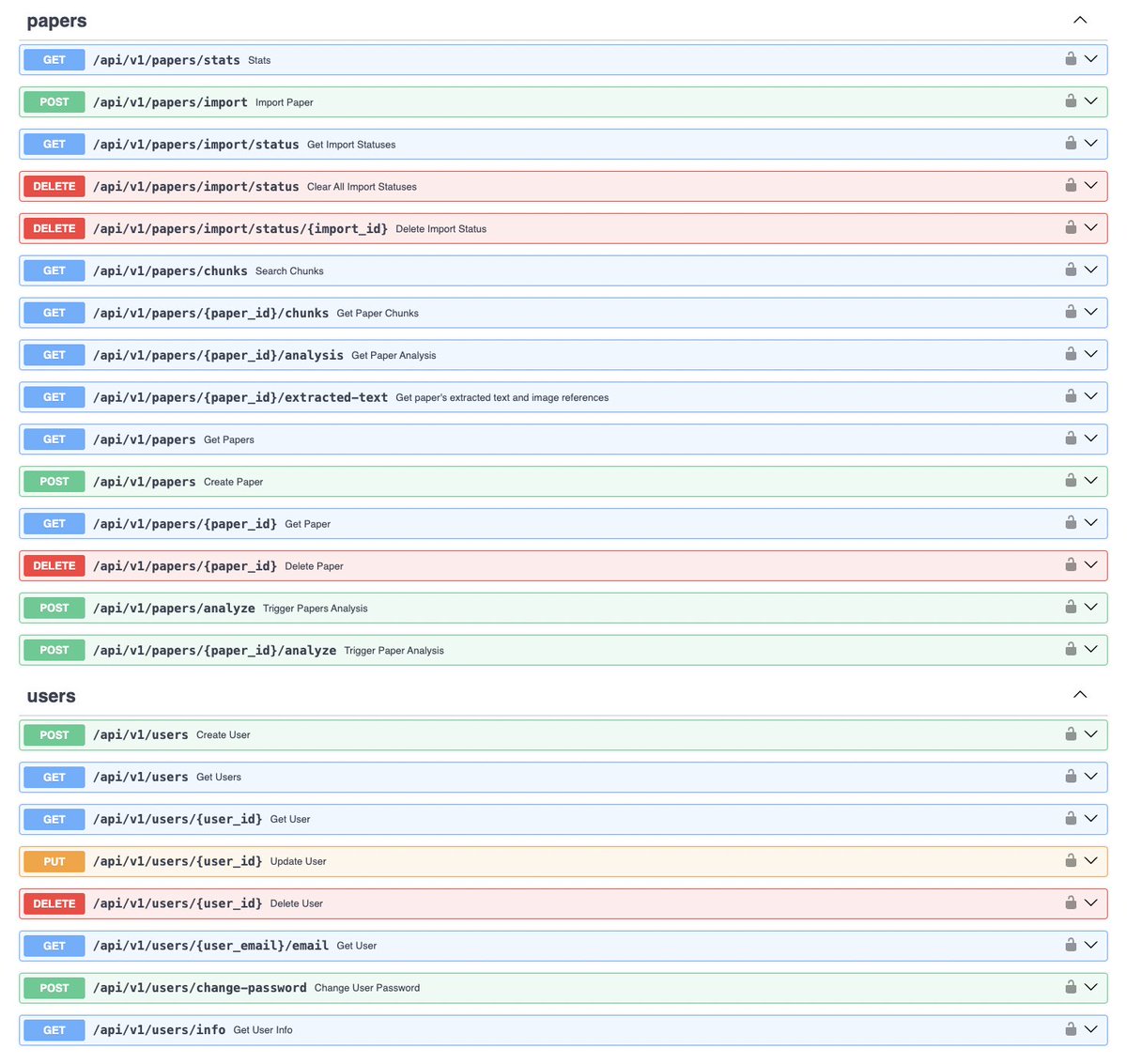Click the DELETE badge for Delete User
This screenshot has width=1127, height=1064.
click(54, 903)
